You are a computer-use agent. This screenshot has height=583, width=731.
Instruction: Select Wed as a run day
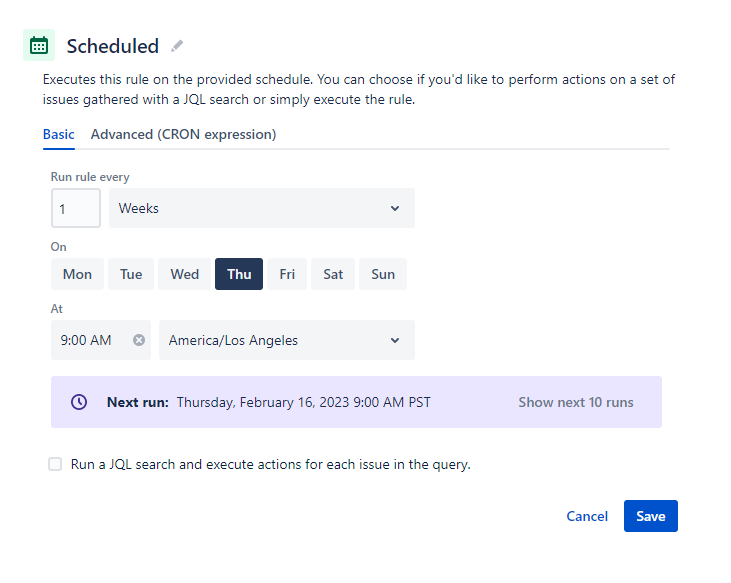pyautogui.click(x=185, y=274)
